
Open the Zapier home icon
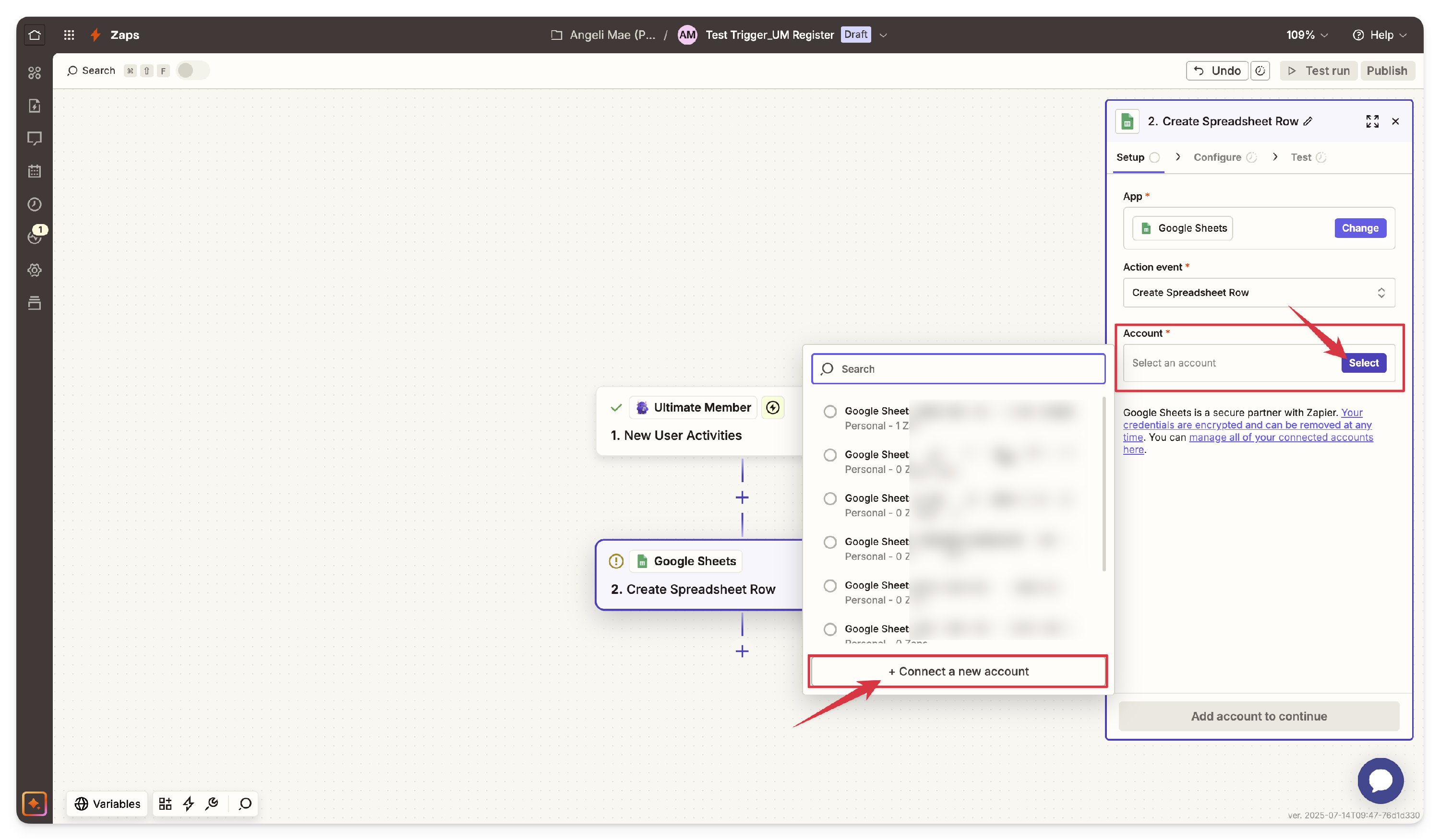point(34,35)
